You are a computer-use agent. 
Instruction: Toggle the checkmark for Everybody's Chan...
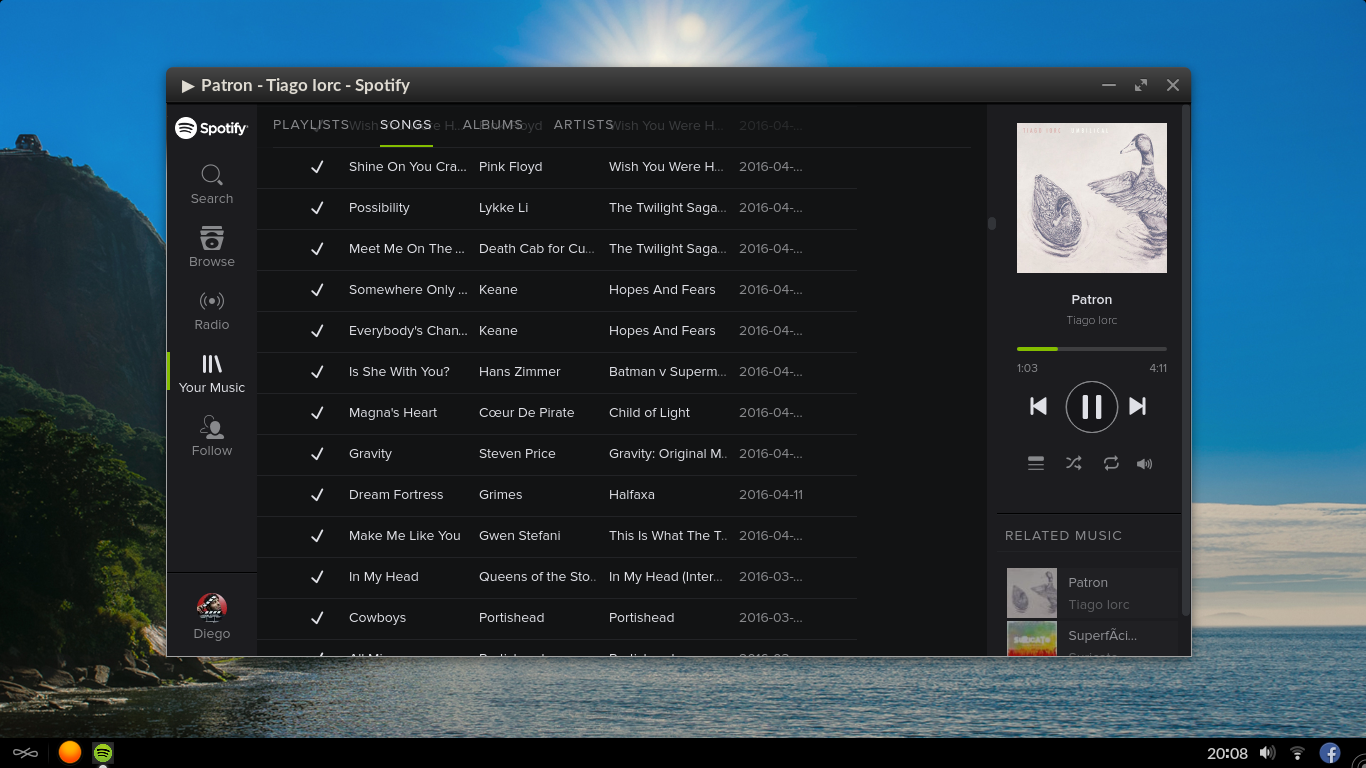(x=317, y=331)
